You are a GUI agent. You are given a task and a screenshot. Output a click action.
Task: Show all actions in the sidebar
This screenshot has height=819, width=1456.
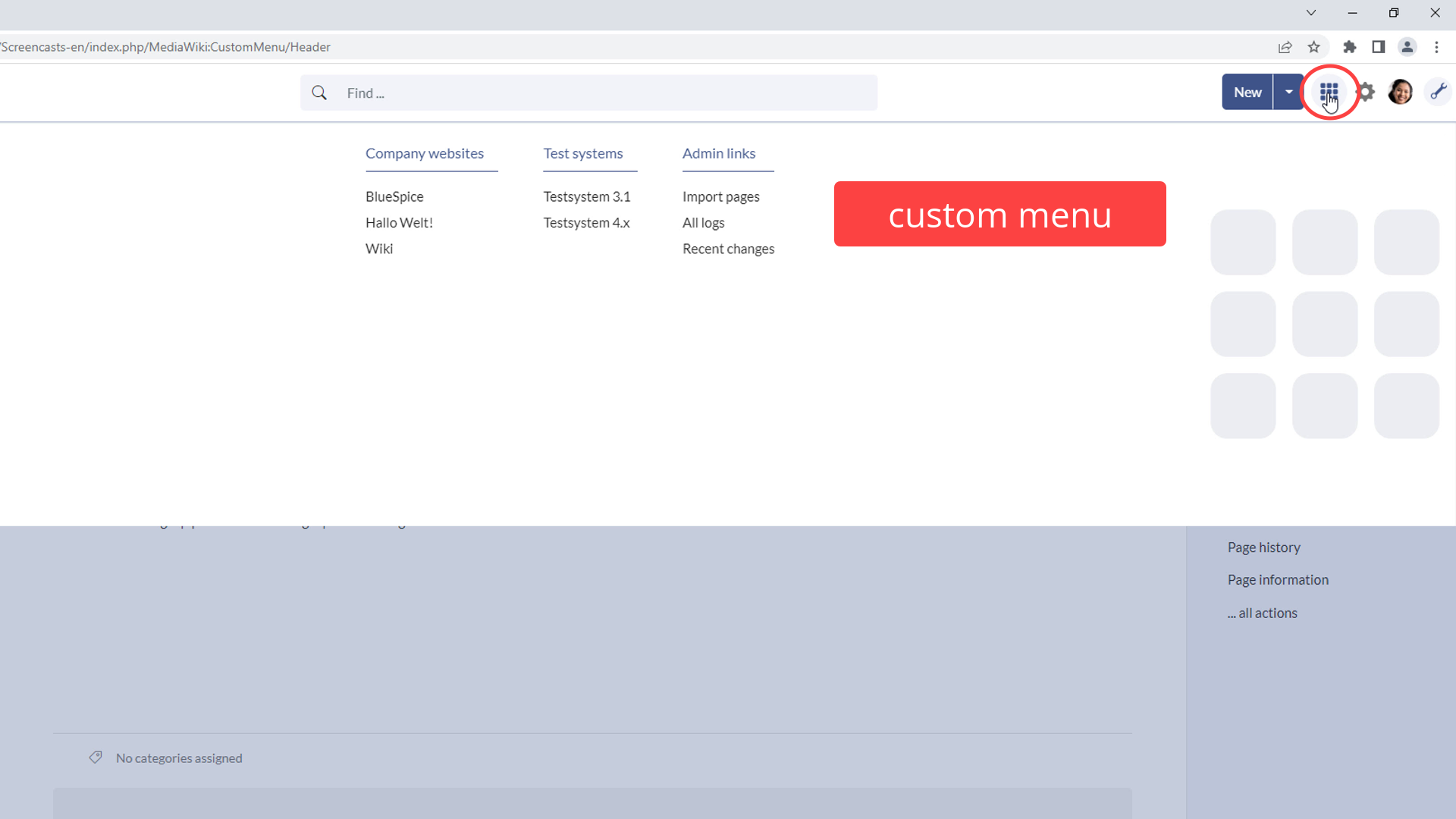point(1263,613)
